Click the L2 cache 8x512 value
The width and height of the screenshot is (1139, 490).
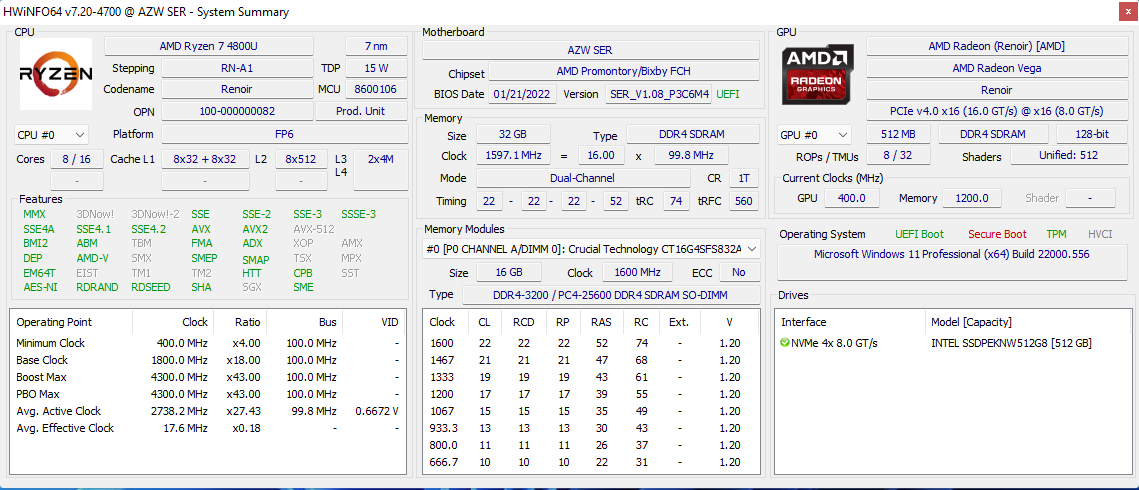tap(301, 159)
